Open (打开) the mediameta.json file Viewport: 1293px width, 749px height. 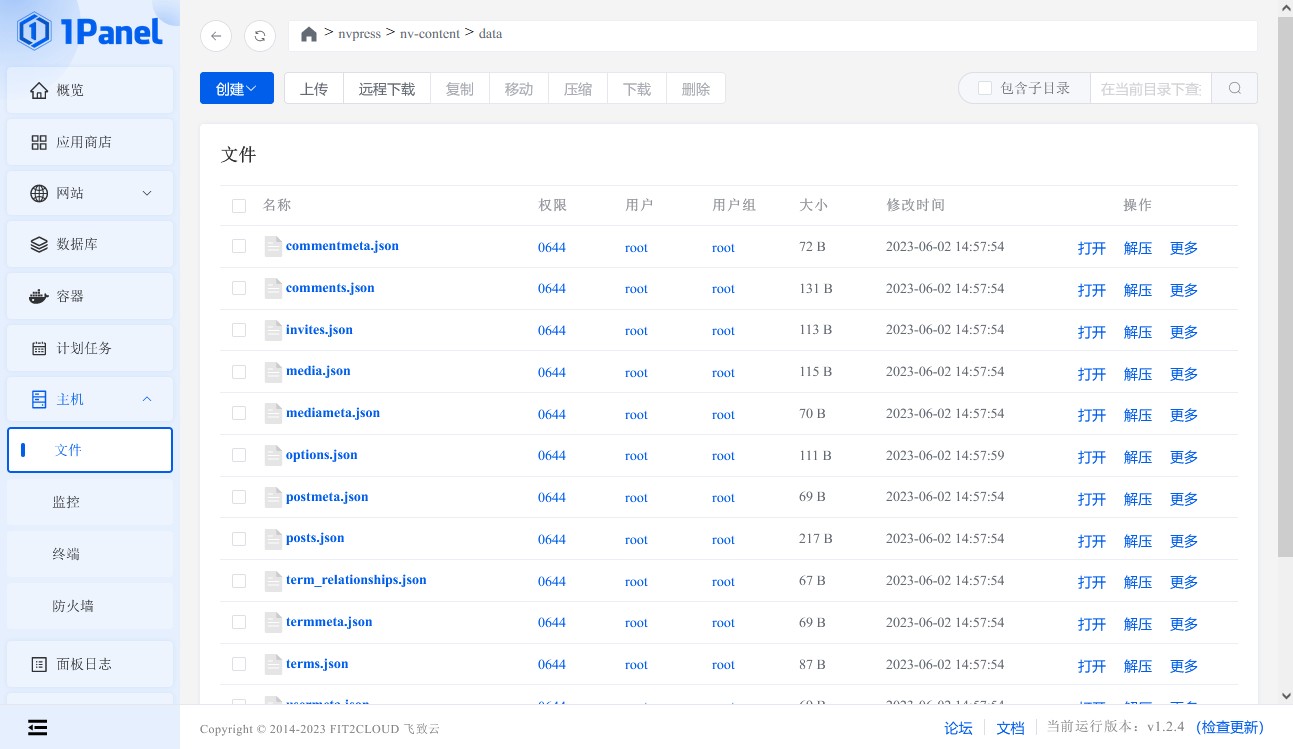point(1092,415)
